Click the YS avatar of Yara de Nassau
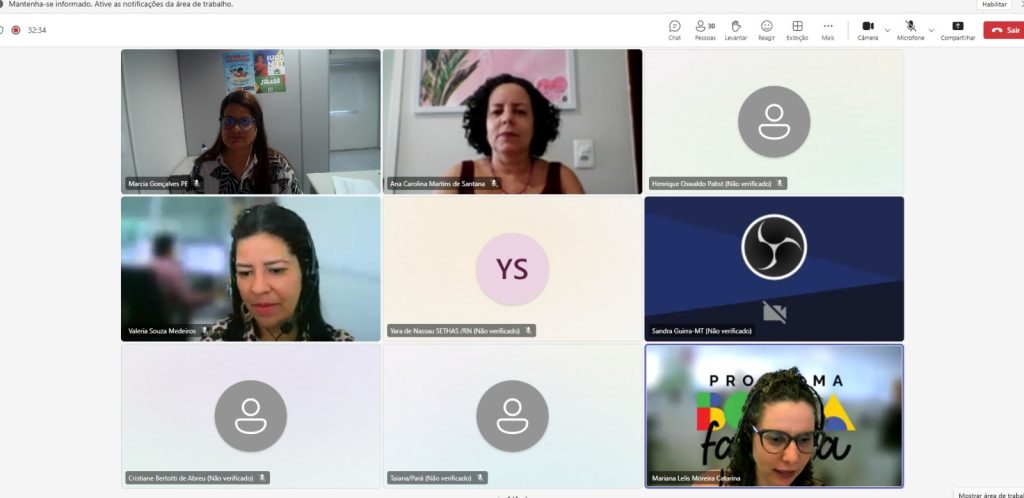The width and height of the screenshot is (1024, 498). [x=512, y=269]
